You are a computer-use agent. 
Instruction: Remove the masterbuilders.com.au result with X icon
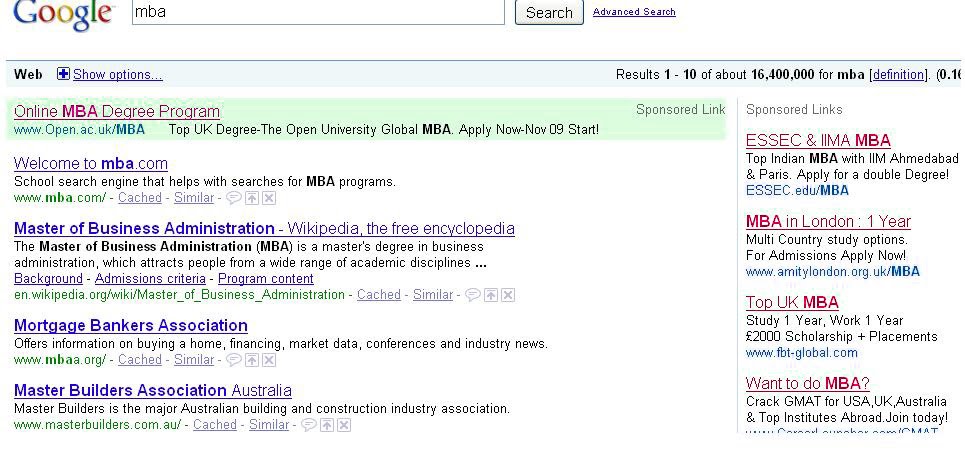coord(344,425)
